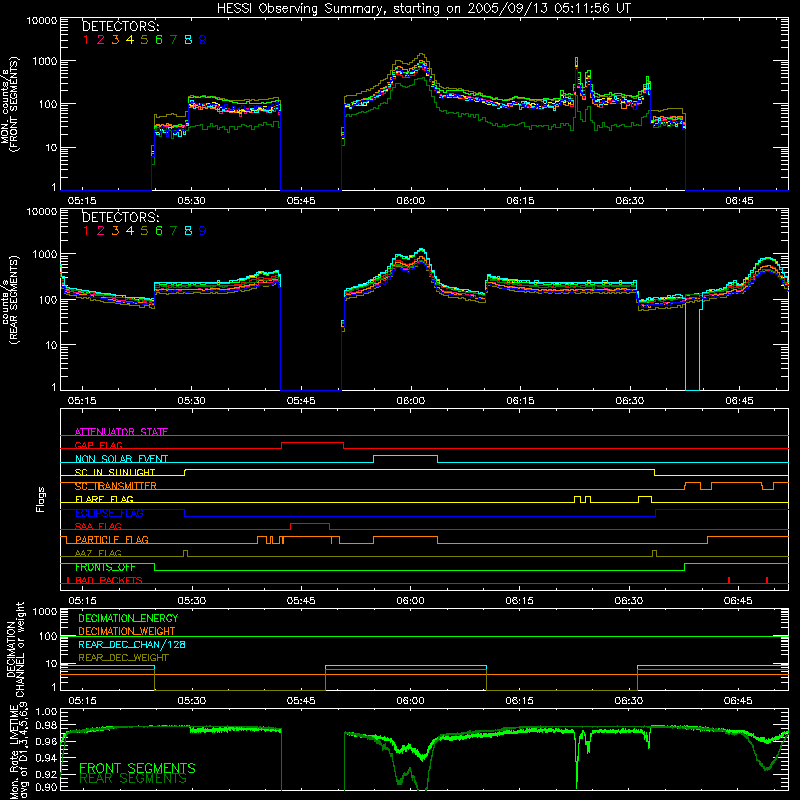800x800 pixels.
Task: Select detector 8 in front segments legend
Action: pyautogui.click(x=188, y=40)
